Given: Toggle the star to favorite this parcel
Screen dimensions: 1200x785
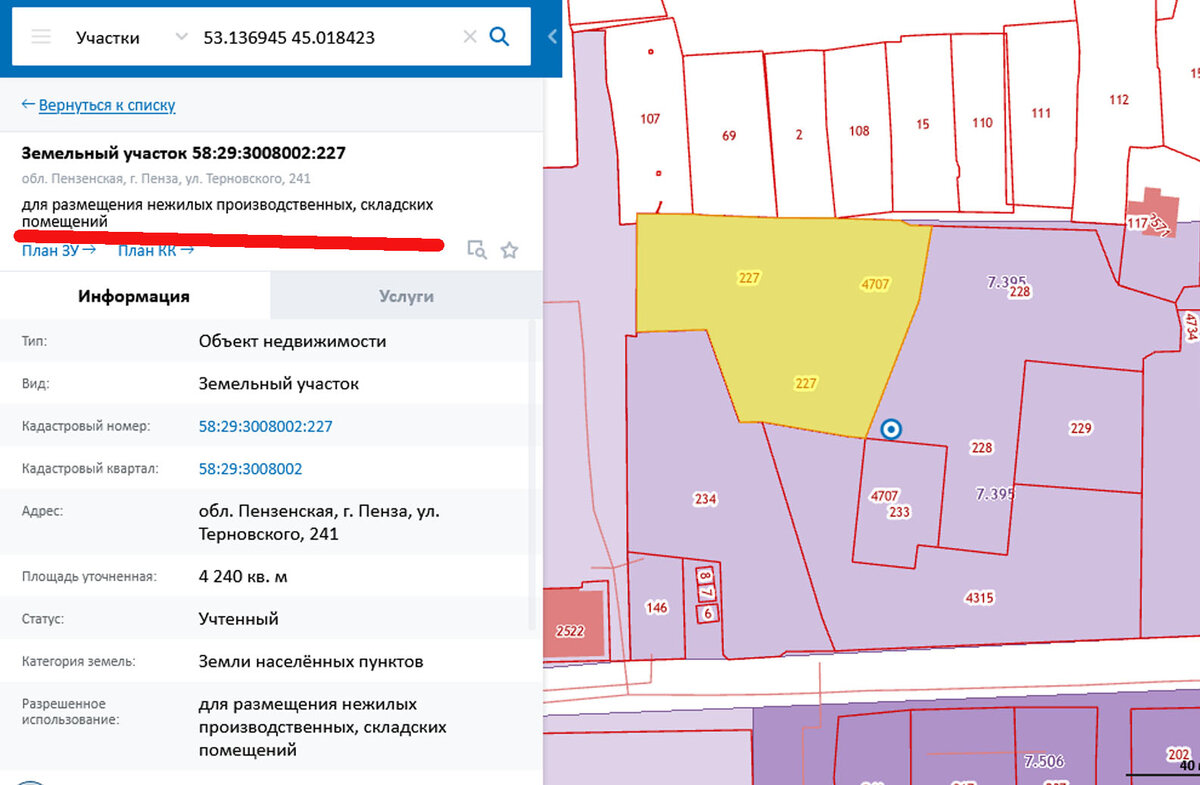Looking at the screenshot, I should click(509, 249).
